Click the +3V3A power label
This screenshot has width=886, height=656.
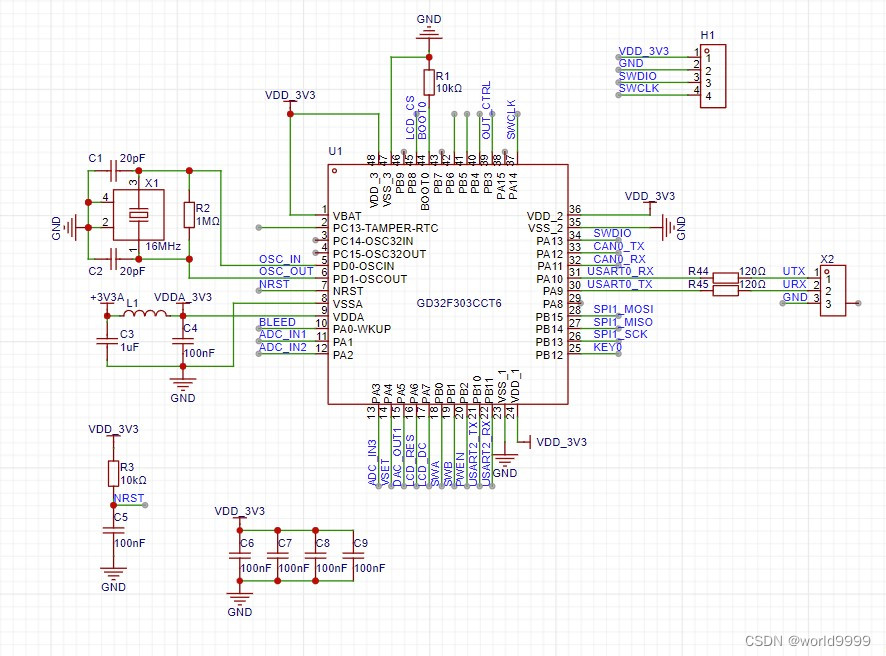tap(107, 297)
